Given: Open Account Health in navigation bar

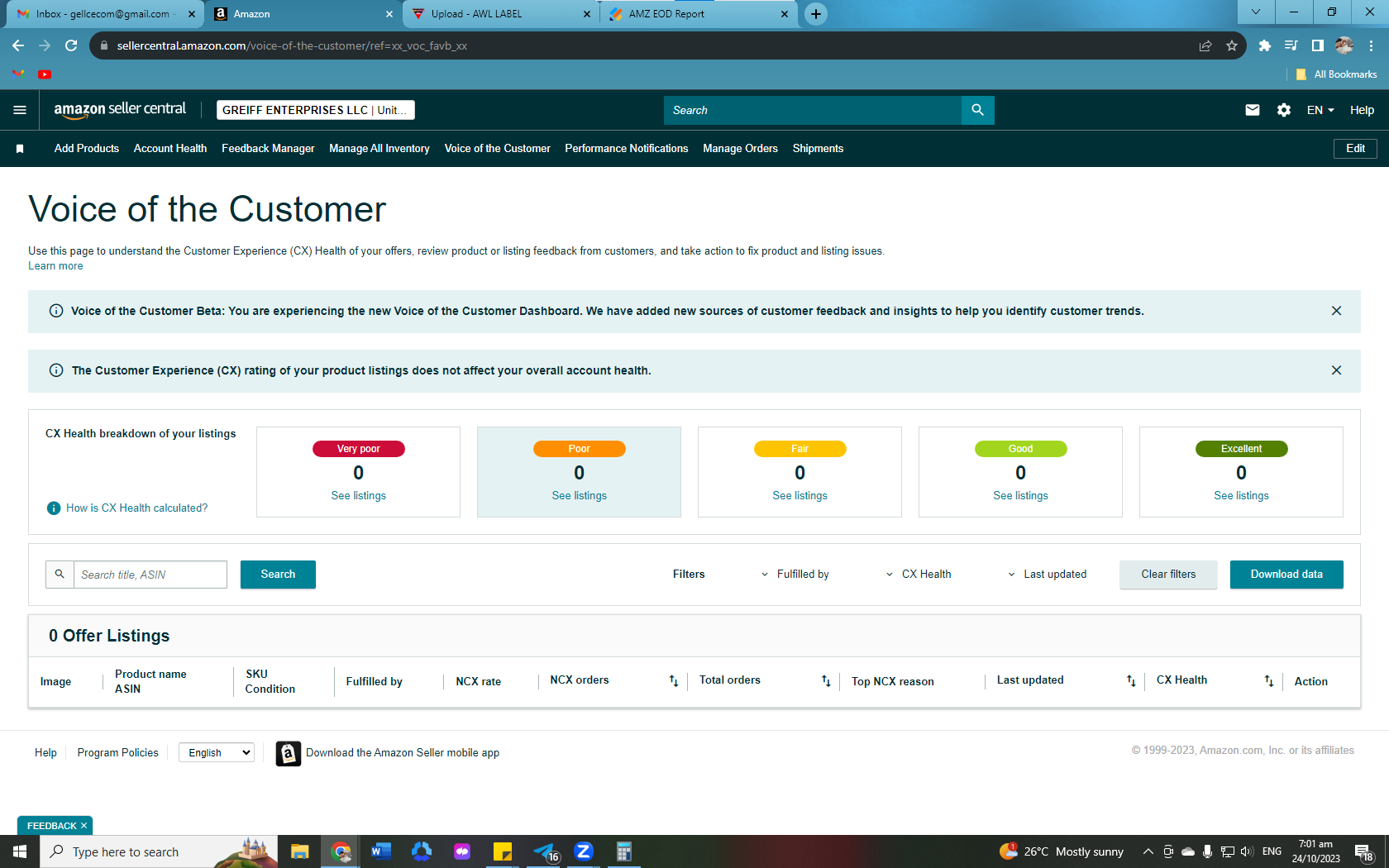Looking at the screenshot, I should pyautogui.click(x=170, y=149).
